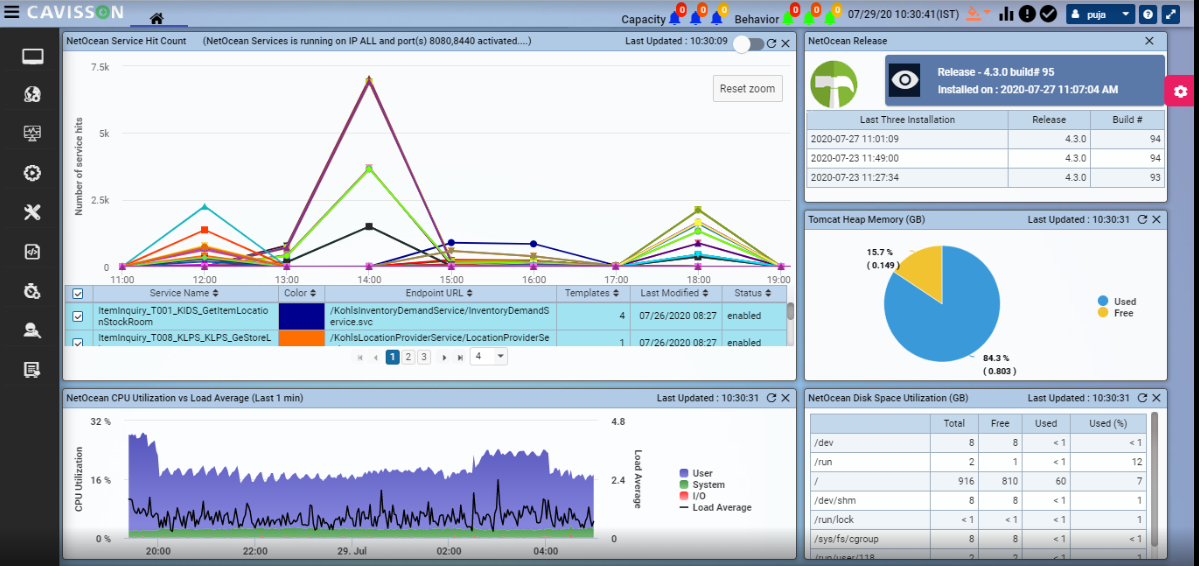
Task: Uncheck the ItemInquiry_T001_KIDS service row checkbox
Action: (77, 316)
